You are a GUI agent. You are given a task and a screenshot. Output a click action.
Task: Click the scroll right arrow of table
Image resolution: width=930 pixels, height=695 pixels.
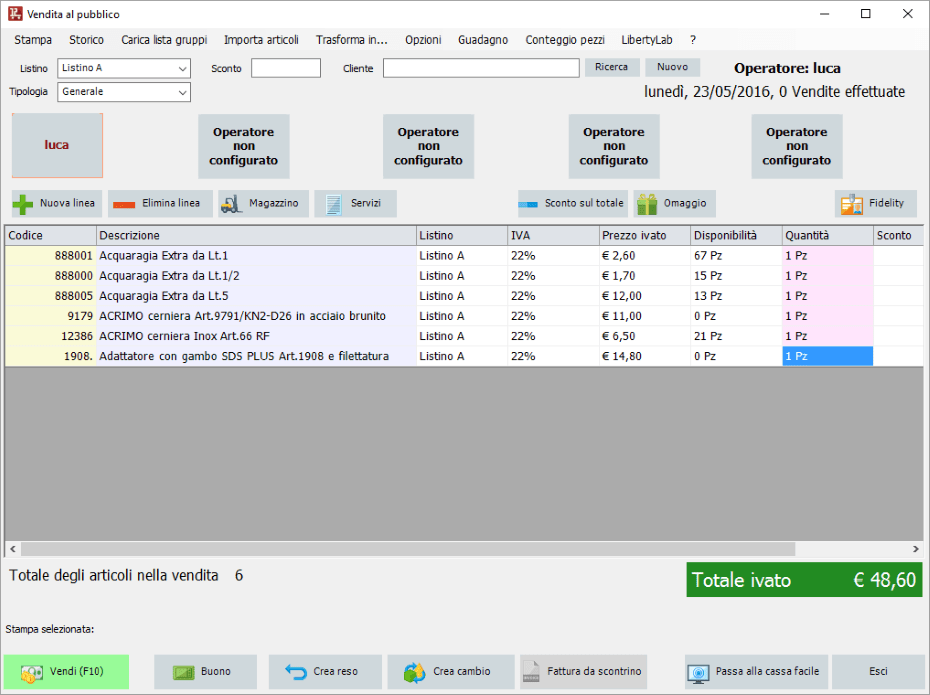click(x=916, y=549)
